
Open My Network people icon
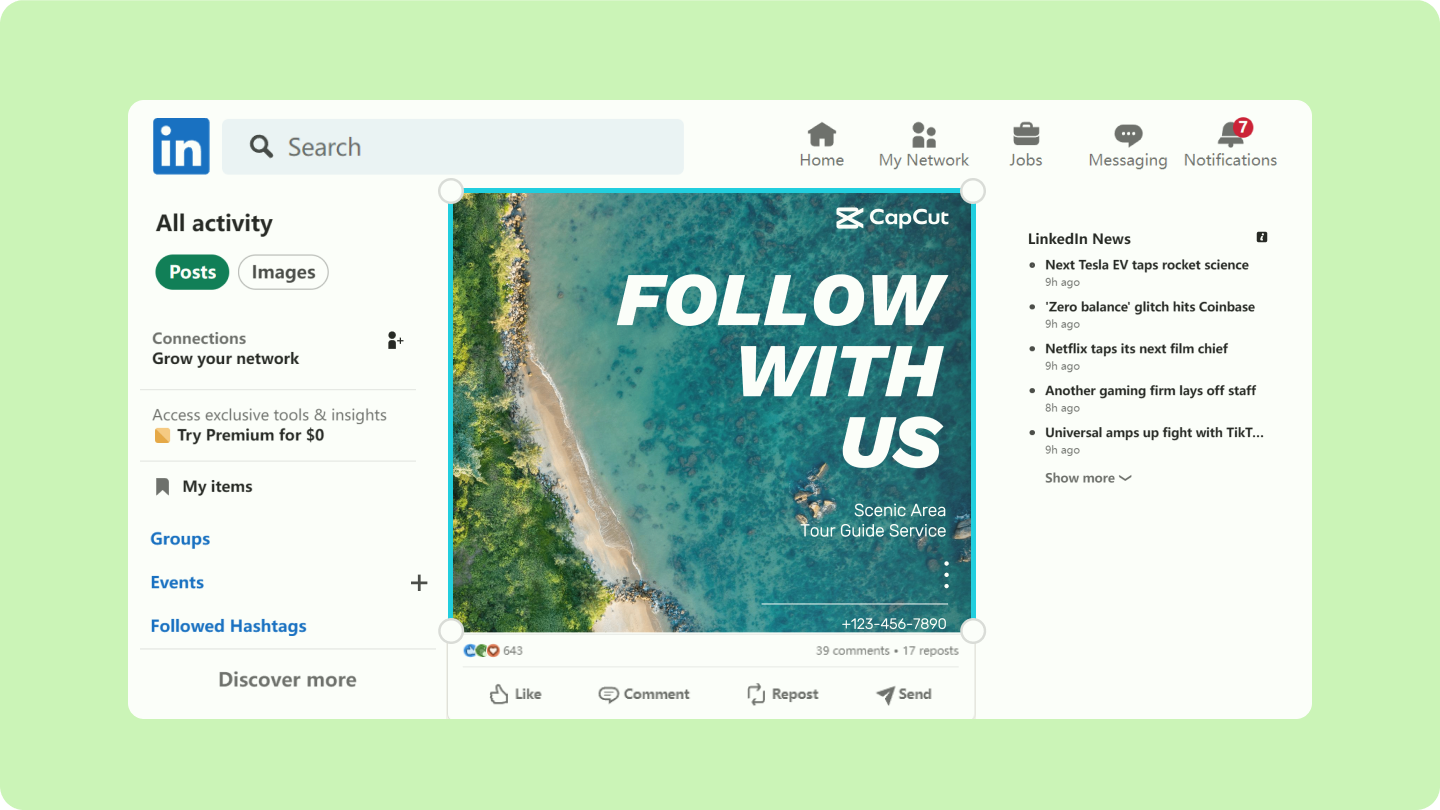[x=924, y=134]
